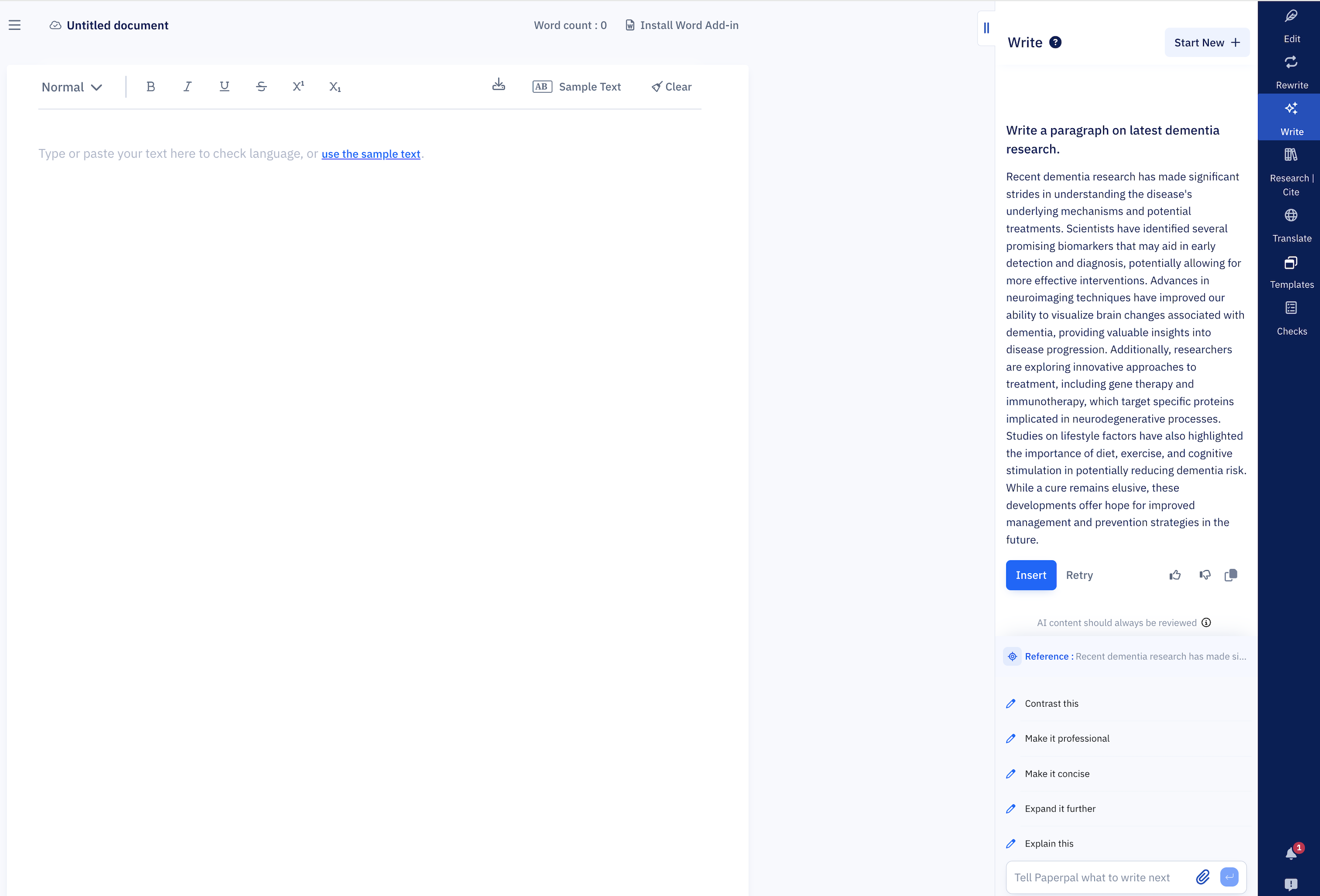Open the Templates sidebar tool

1291,272
